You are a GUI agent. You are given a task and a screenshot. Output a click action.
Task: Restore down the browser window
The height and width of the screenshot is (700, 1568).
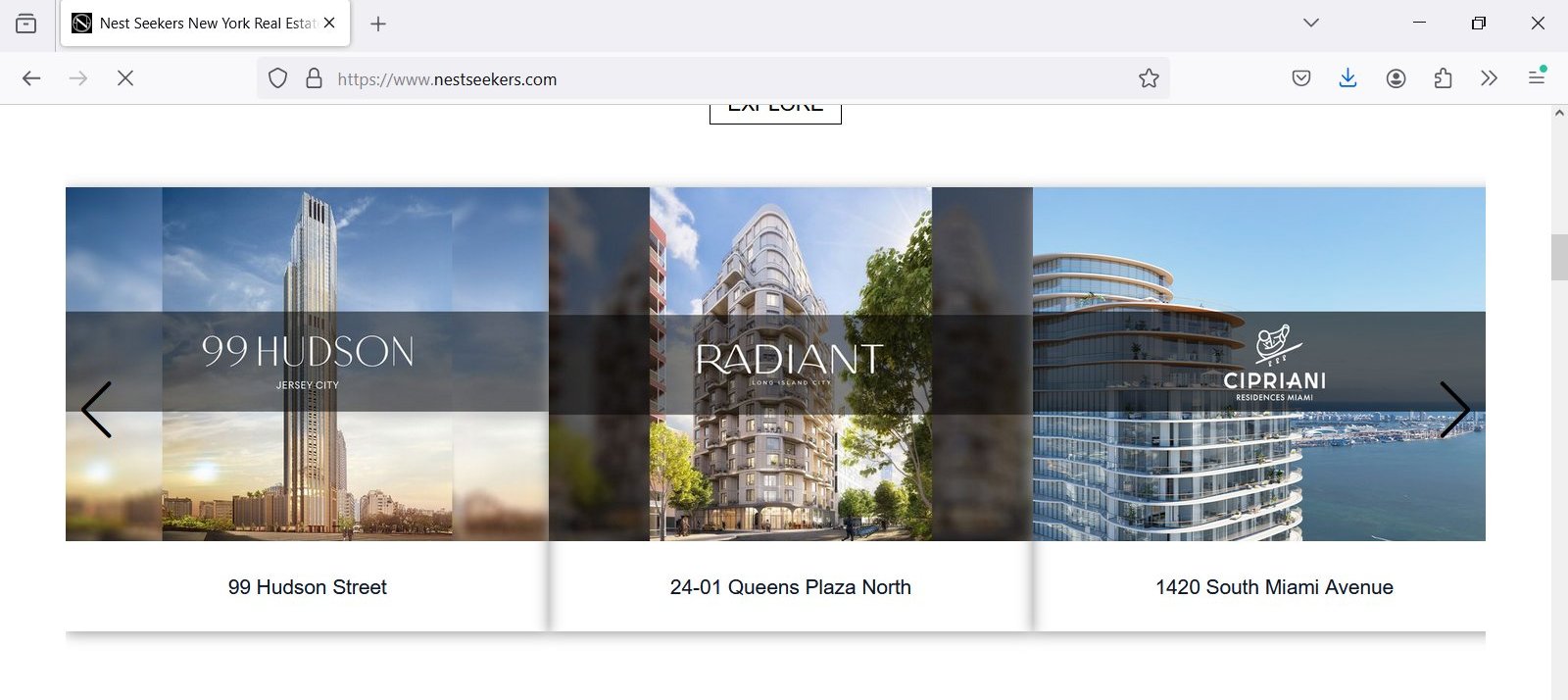(x=1479, y=23)
